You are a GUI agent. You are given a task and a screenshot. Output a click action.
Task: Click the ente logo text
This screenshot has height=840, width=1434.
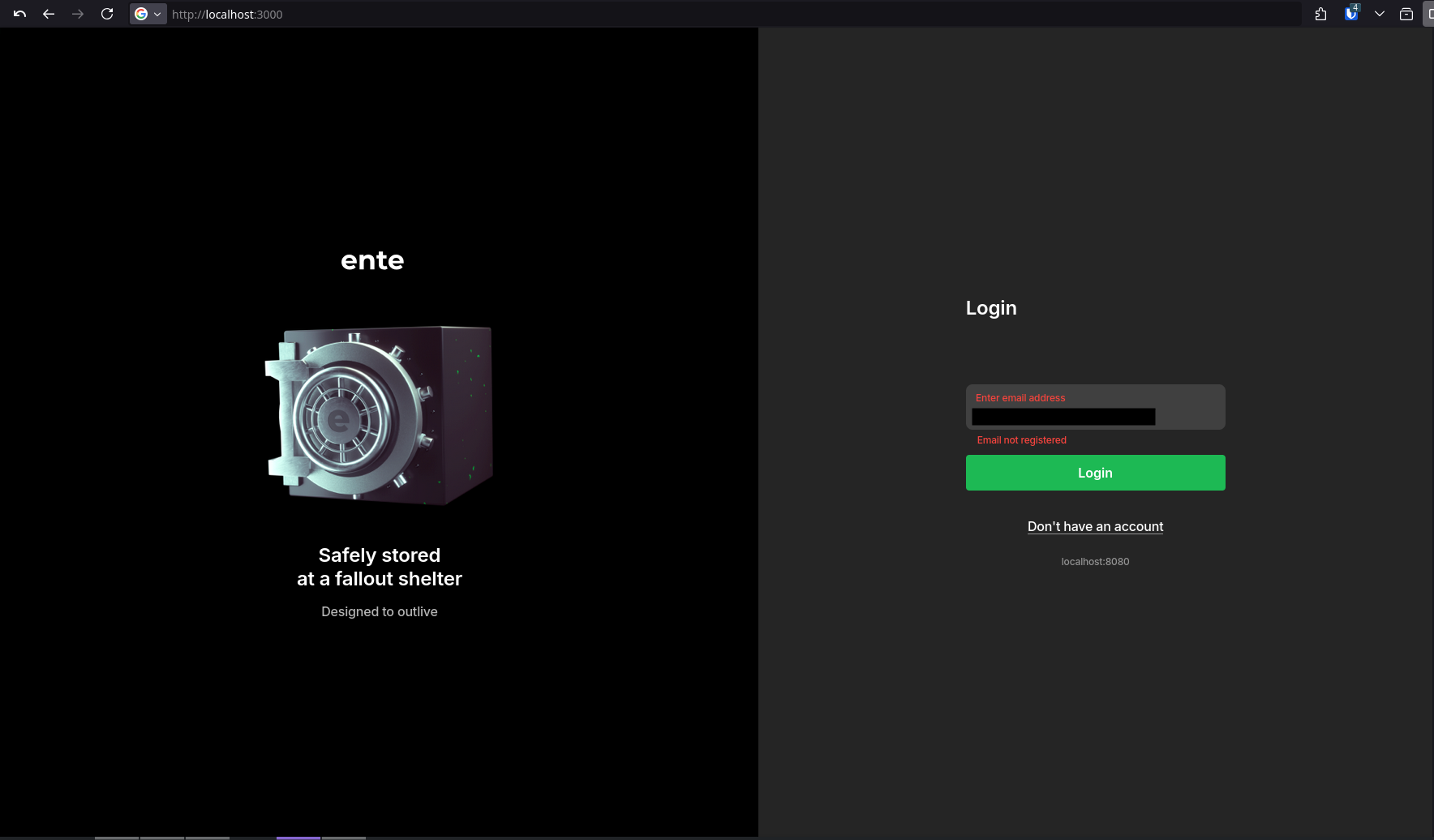click(372, 260)
